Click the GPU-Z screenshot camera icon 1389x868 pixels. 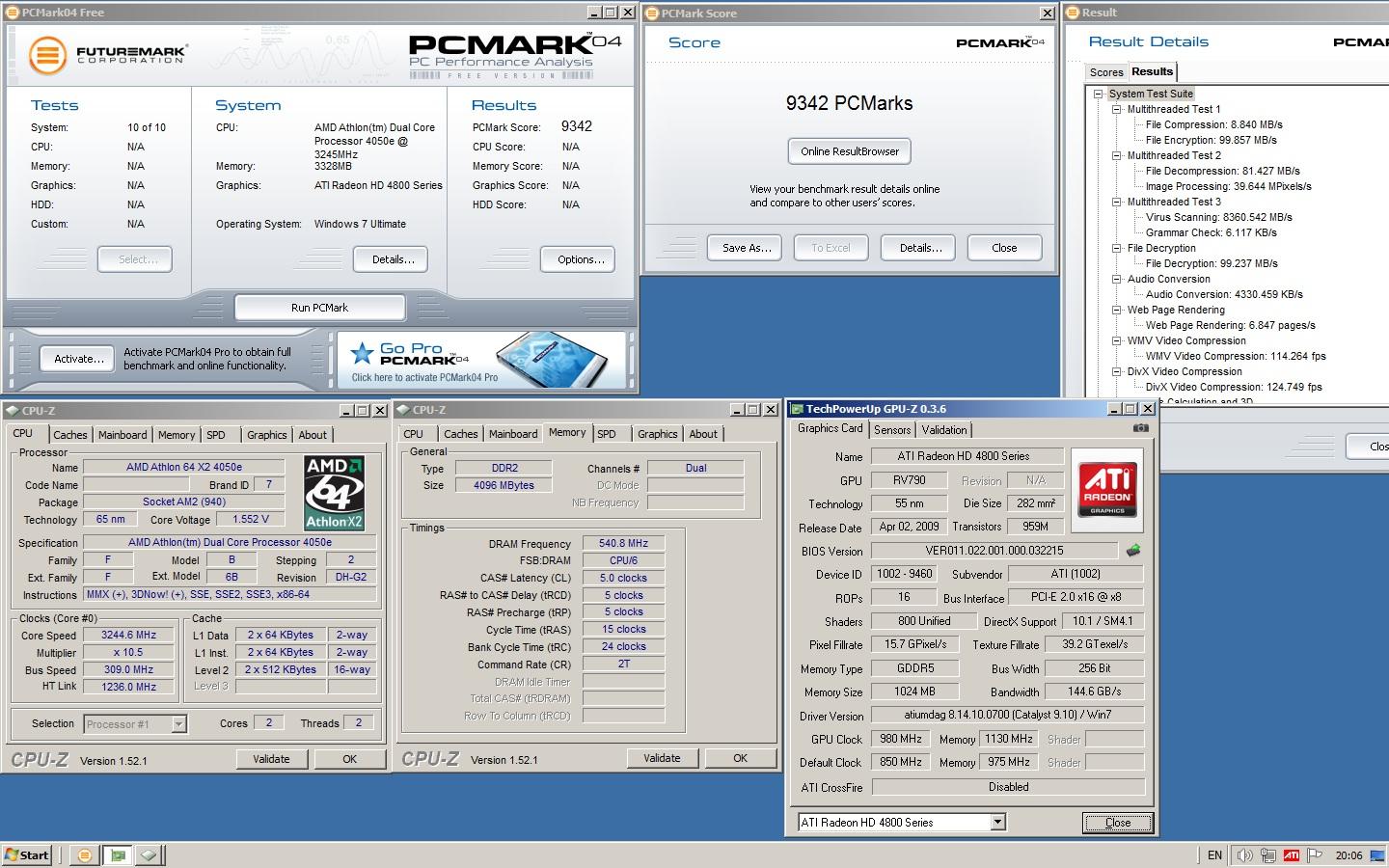[x=1140, y=428]
